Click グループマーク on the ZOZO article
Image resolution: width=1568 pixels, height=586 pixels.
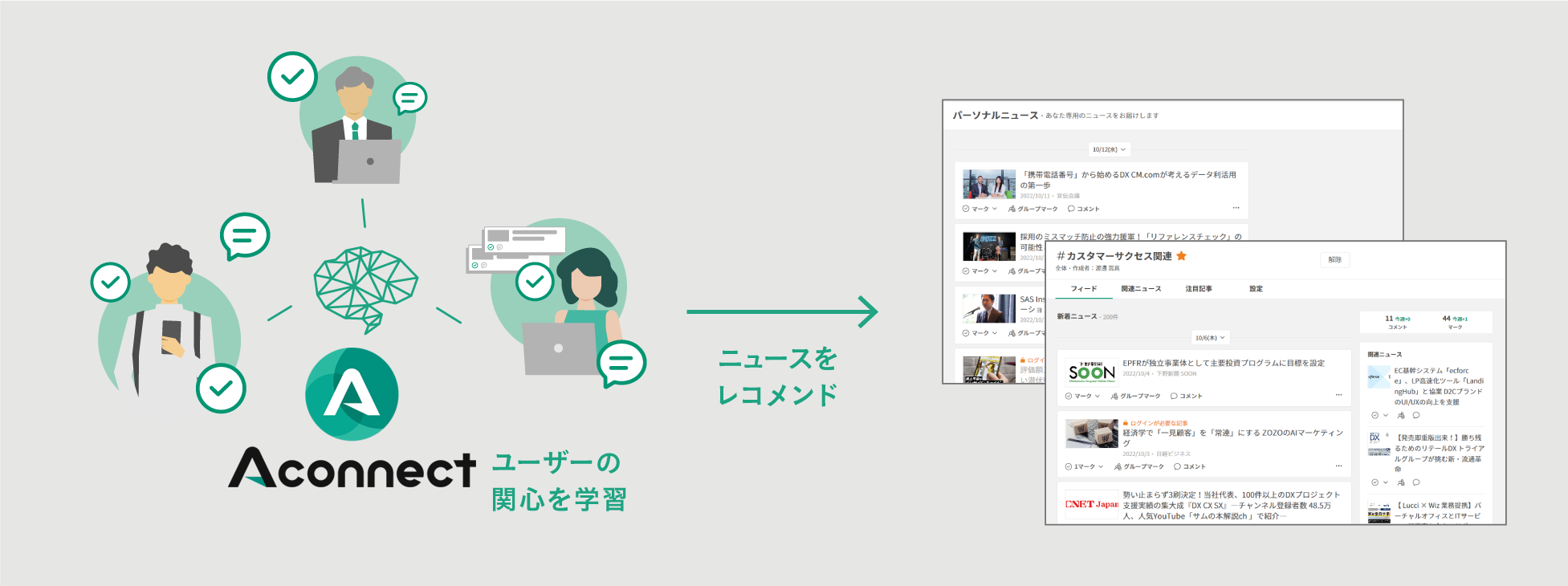1139,466
